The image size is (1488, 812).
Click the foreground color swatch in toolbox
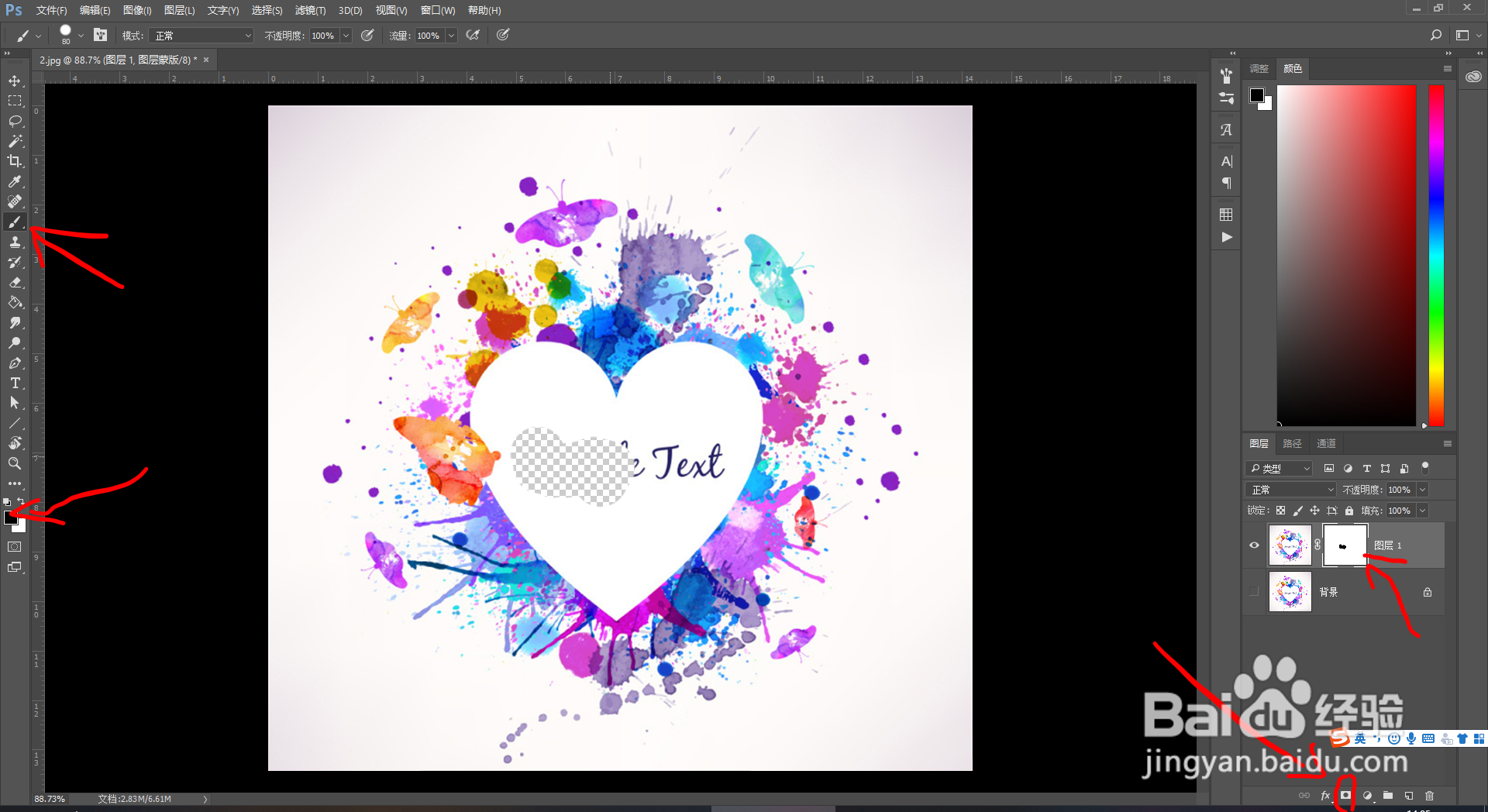(10, 518)
